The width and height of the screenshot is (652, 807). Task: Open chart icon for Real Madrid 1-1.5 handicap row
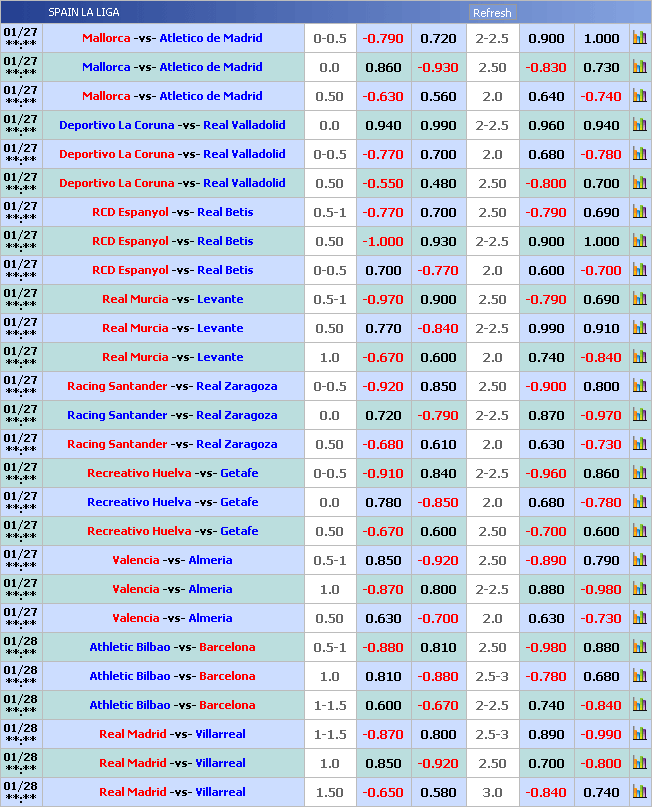coord(639,734)
